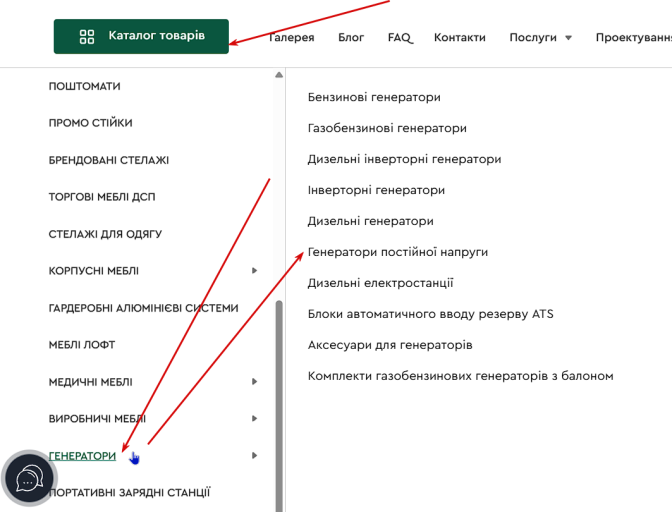
Task: Select КОРПУСНІ МЕБЛІ category
Action: [x=94, y=271]
